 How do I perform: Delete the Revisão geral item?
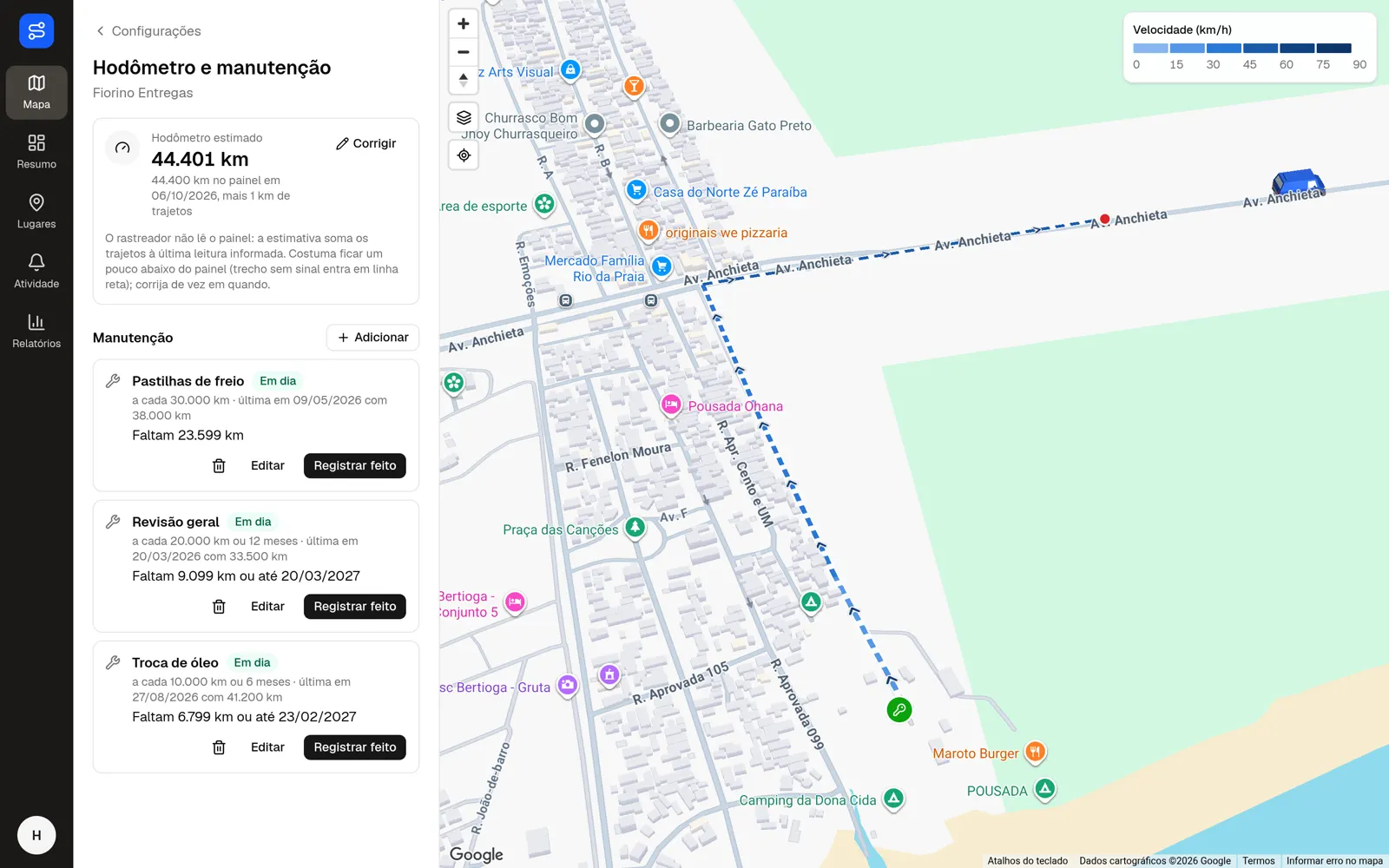pos(219,607)
